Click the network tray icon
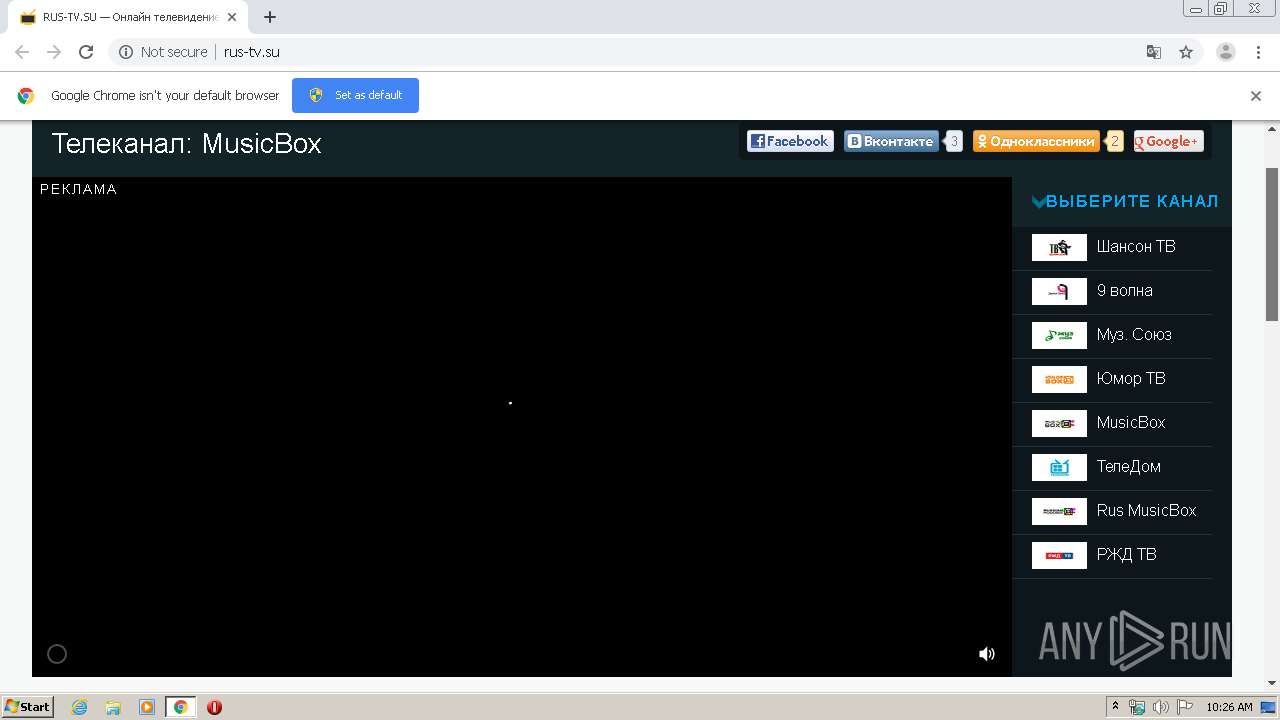The width and height of the screenshot is (1280, 720). tap(1137, 707)
